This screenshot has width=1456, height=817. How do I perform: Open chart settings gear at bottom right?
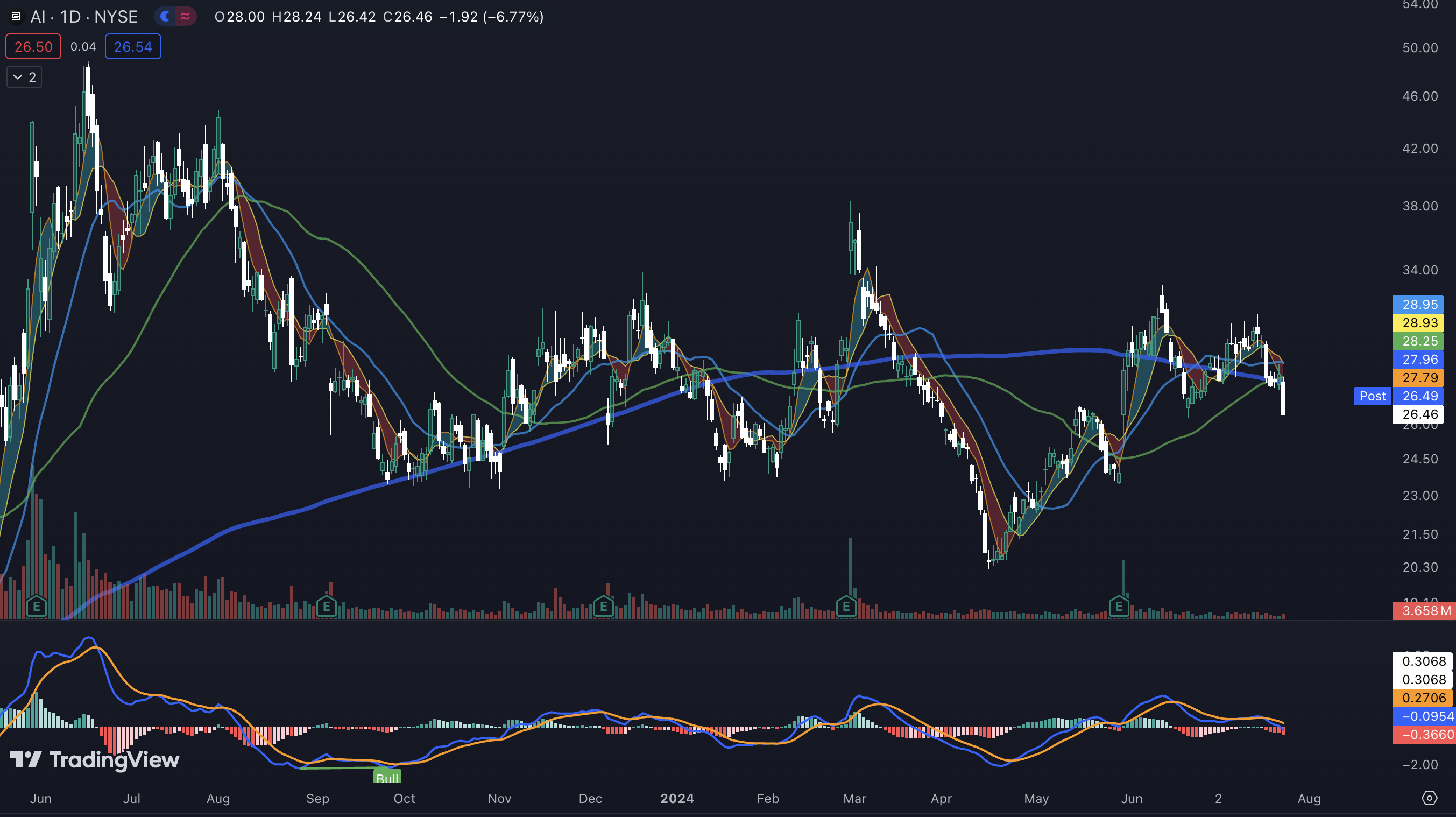click(1429, 798)
